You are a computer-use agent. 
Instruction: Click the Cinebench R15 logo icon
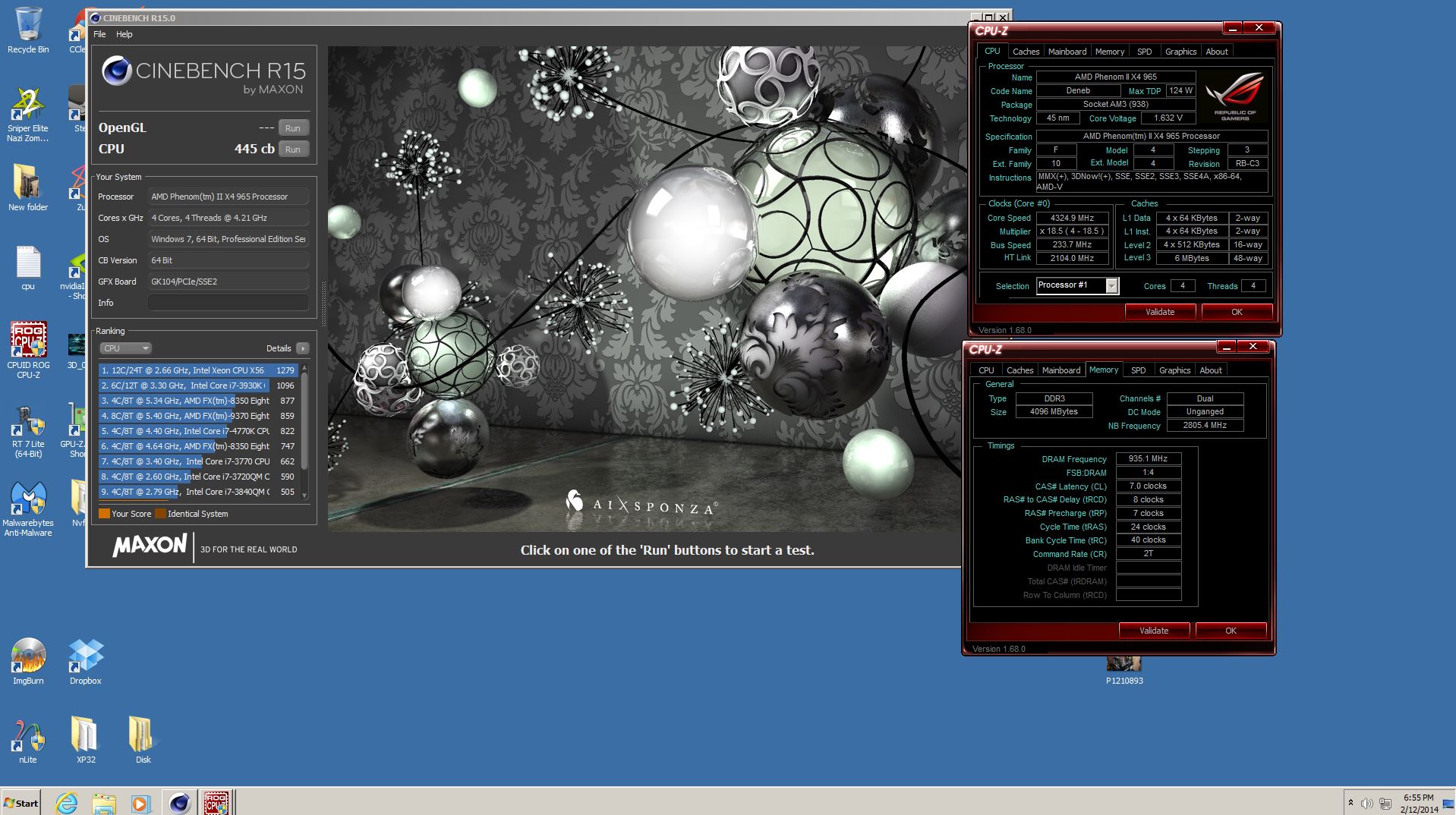pos(117,71)
